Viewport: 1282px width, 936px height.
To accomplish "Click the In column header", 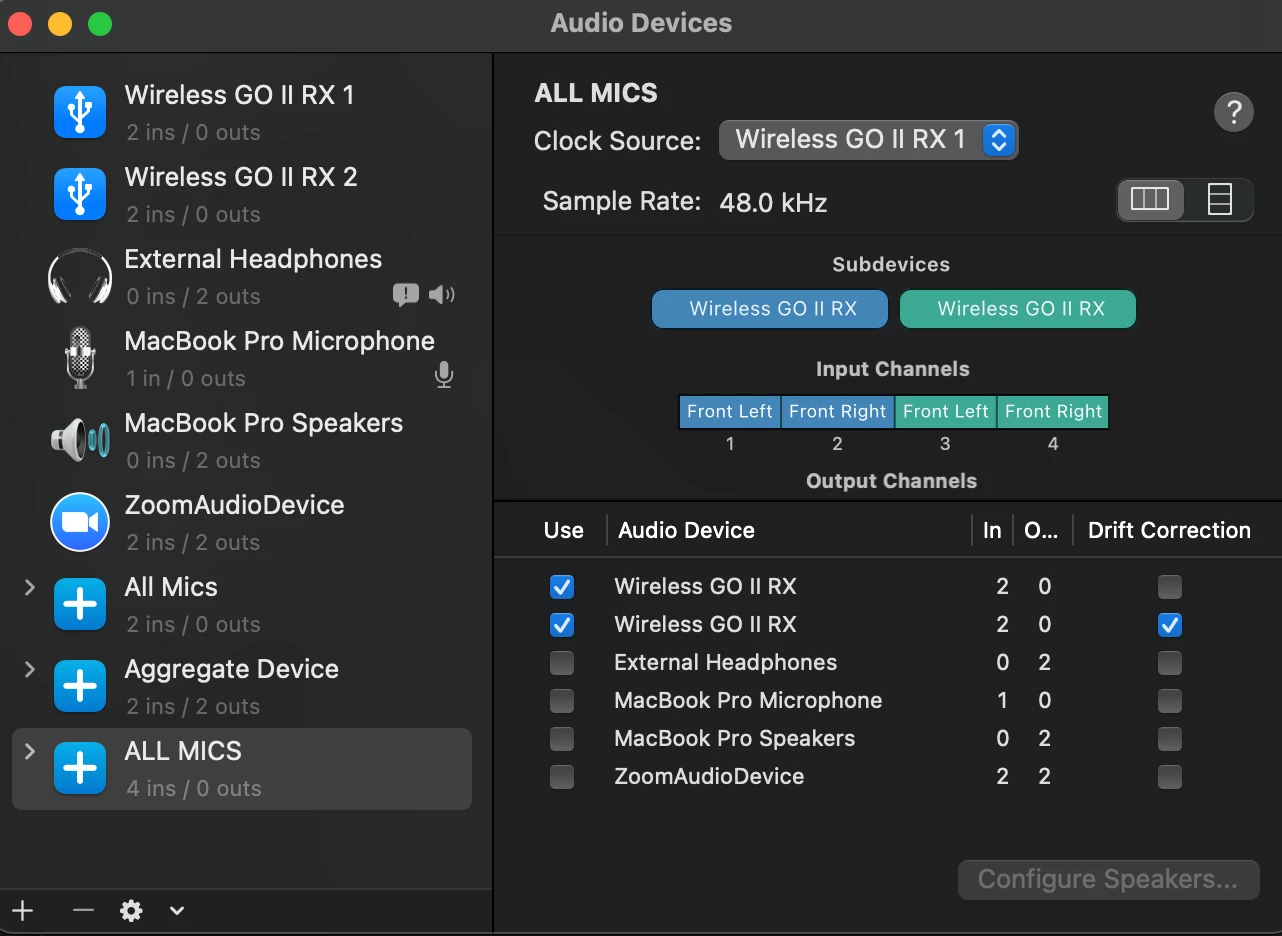I will coord(992,530).
